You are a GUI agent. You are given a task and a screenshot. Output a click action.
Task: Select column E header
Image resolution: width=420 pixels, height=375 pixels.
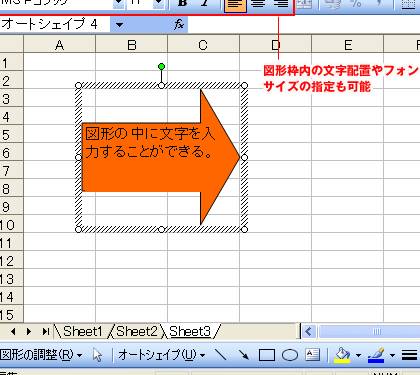tap(348, 45)
